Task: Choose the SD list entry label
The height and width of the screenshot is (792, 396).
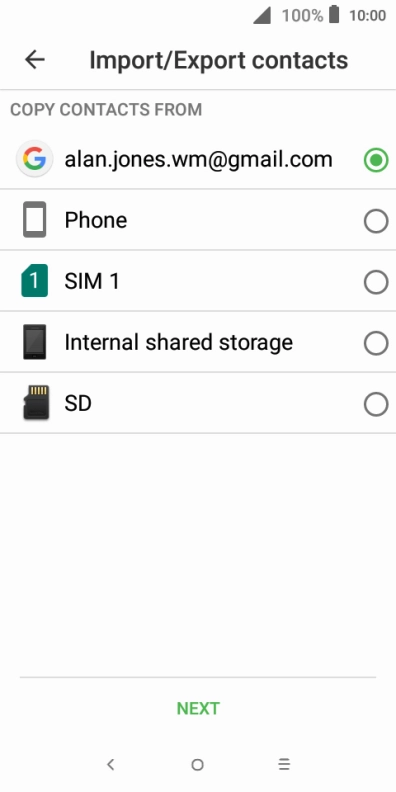Action: coord(78,404)
